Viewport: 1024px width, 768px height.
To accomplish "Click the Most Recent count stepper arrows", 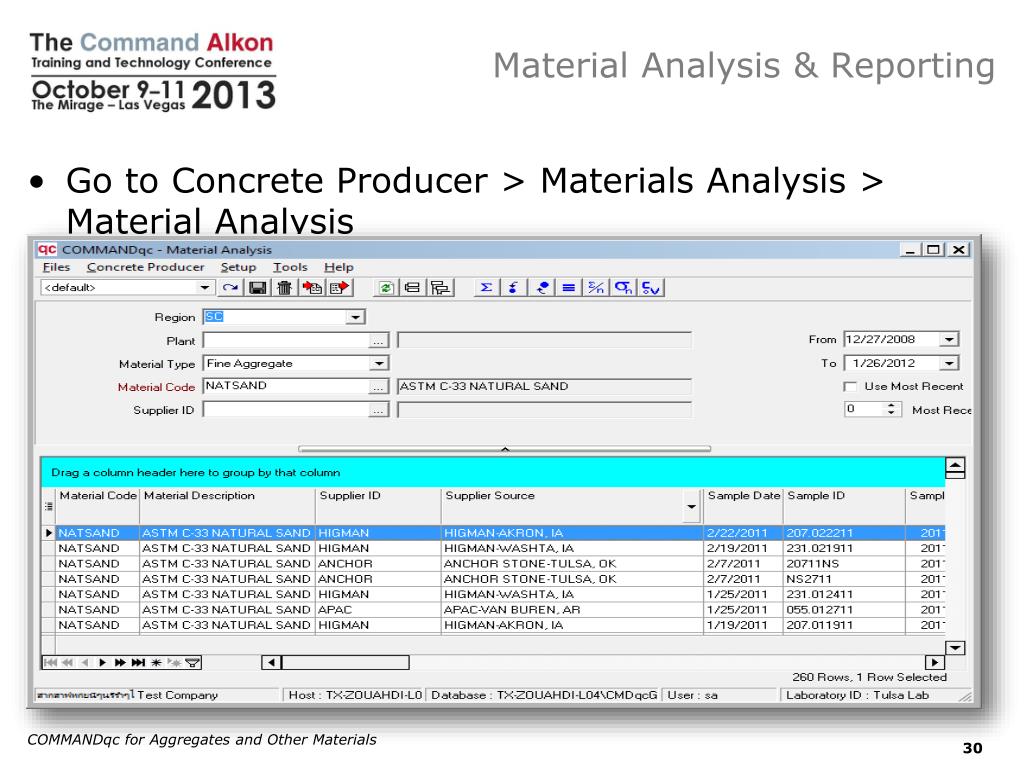I will click(x=891, y=409).
